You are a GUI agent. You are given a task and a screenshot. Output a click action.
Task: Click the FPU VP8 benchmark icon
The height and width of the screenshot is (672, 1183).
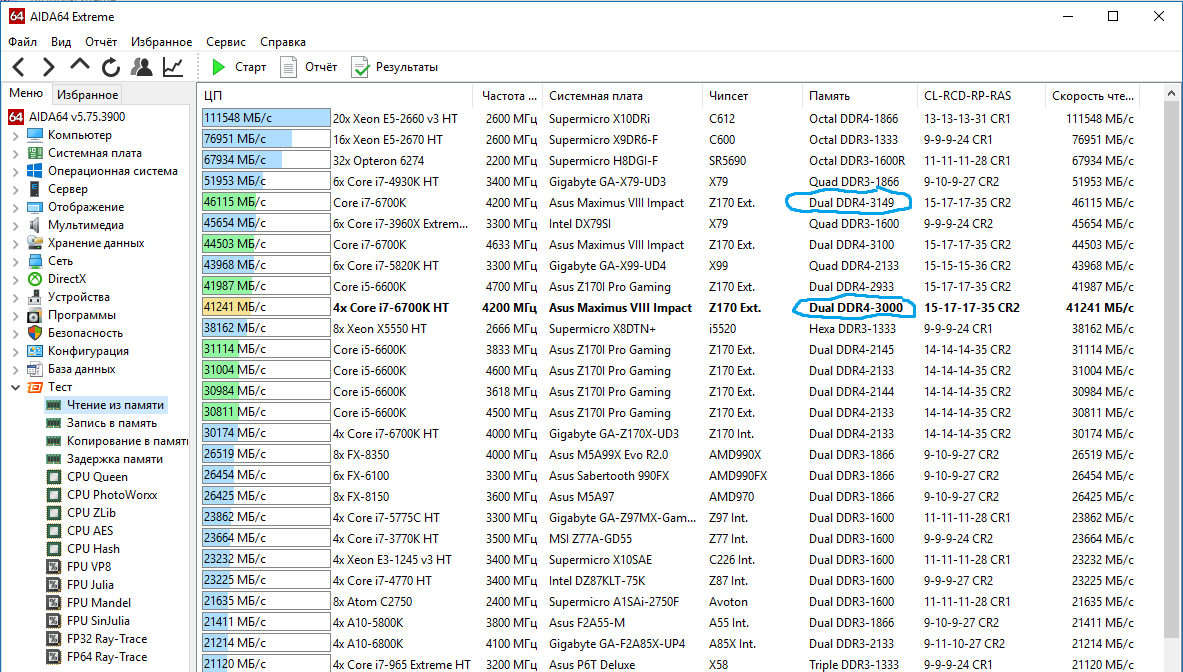(54, 566)
